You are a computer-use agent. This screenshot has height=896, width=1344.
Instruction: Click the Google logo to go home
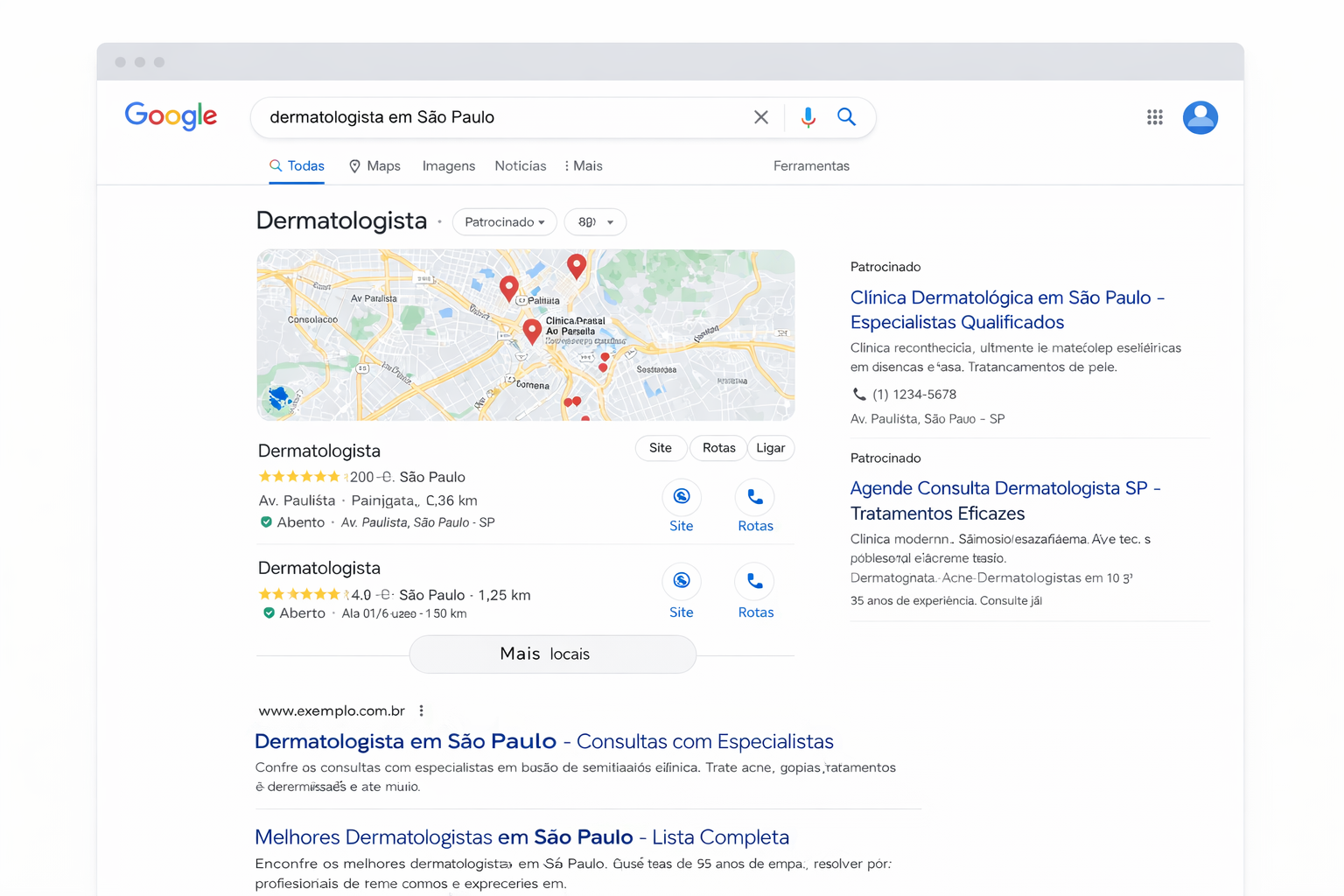click(x=171, y=116)
